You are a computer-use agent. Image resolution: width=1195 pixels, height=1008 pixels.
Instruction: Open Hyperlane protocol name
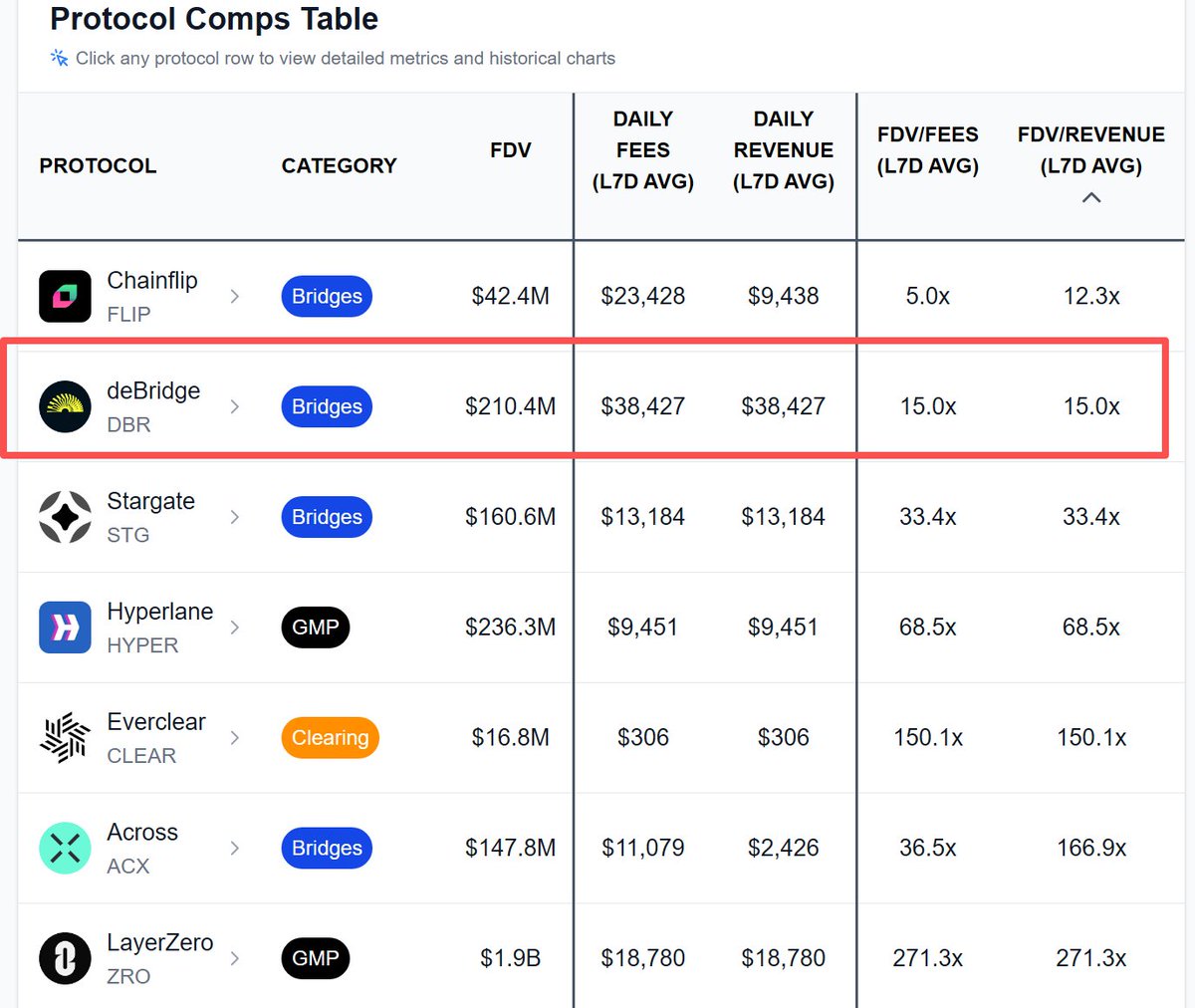tap(159, 612)
